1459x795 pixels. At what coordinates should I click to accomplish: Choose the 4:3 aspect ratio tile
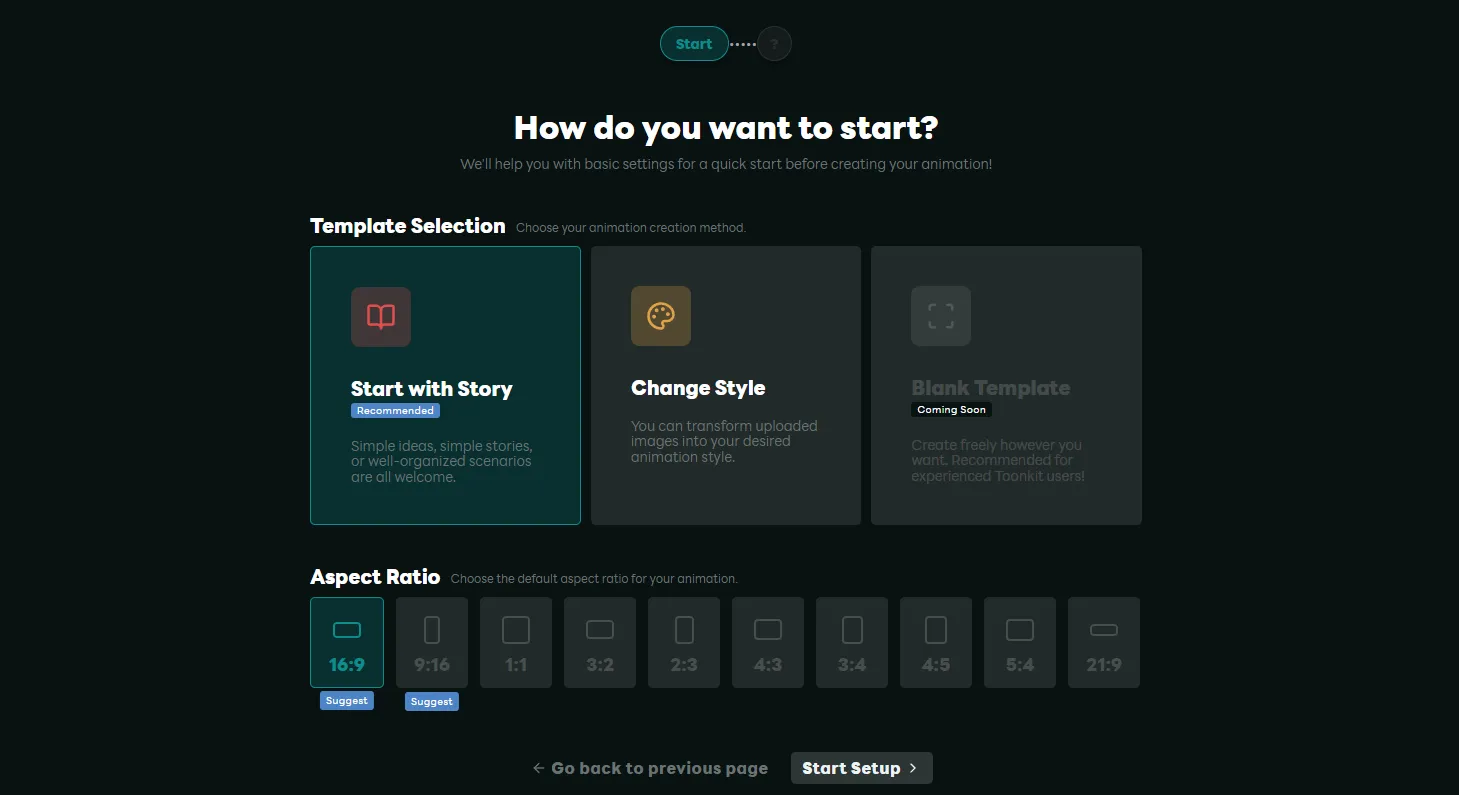pos(768,642)
